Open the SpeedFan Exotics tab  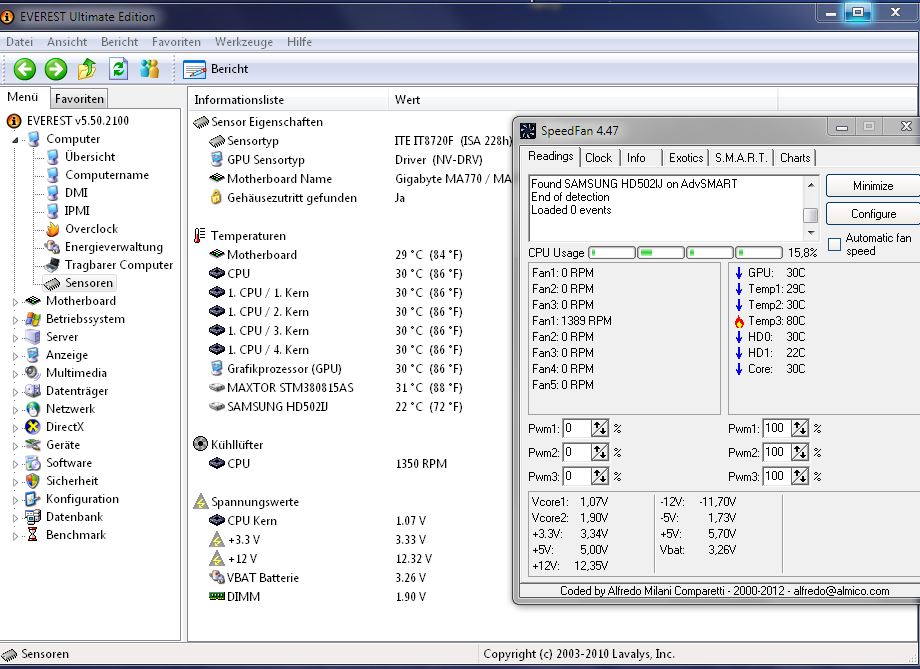[x=686, y=158]
